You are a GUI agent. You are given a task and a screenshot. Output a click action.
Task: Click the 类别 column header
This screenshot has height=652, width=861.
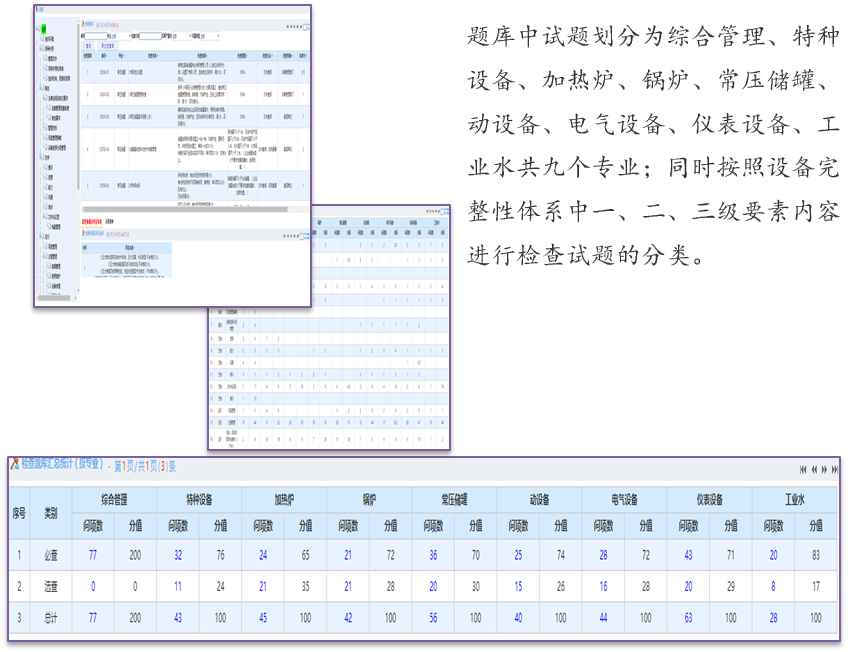click(x=51, y=513)
